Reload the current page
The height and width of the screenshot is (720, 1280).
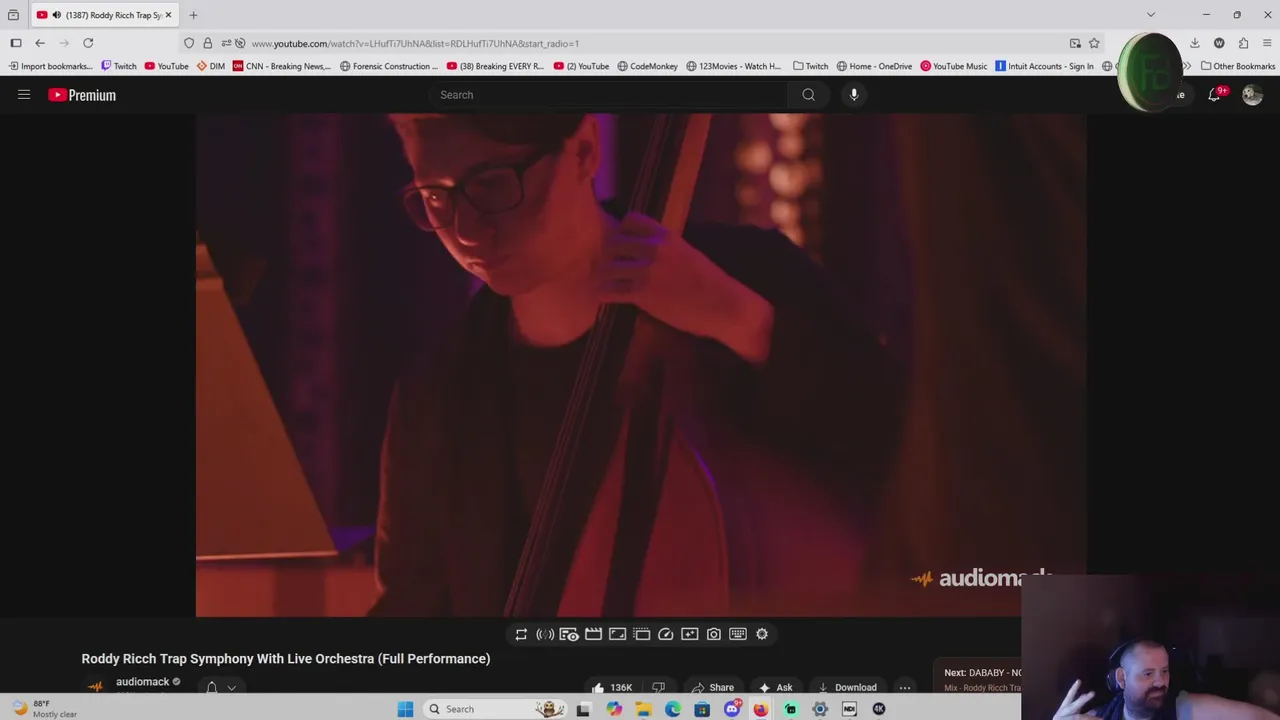88,43
